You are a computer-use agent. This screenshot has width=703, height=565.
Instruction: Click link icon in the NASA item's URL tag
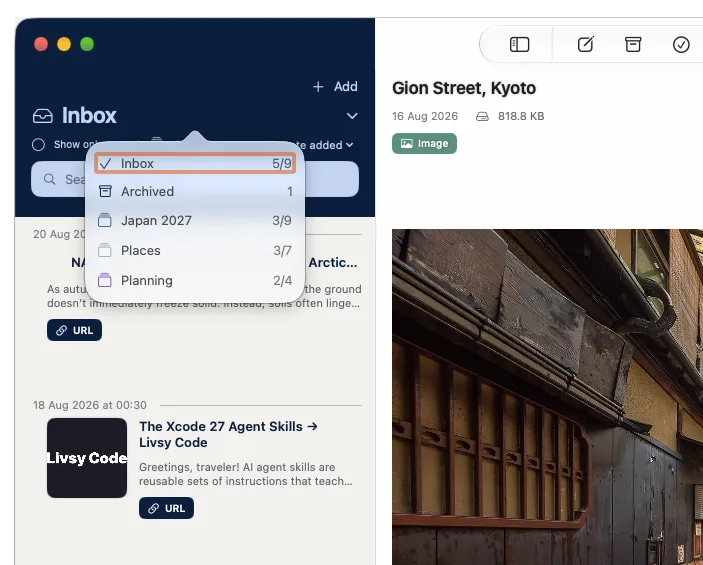pos(61,330)
